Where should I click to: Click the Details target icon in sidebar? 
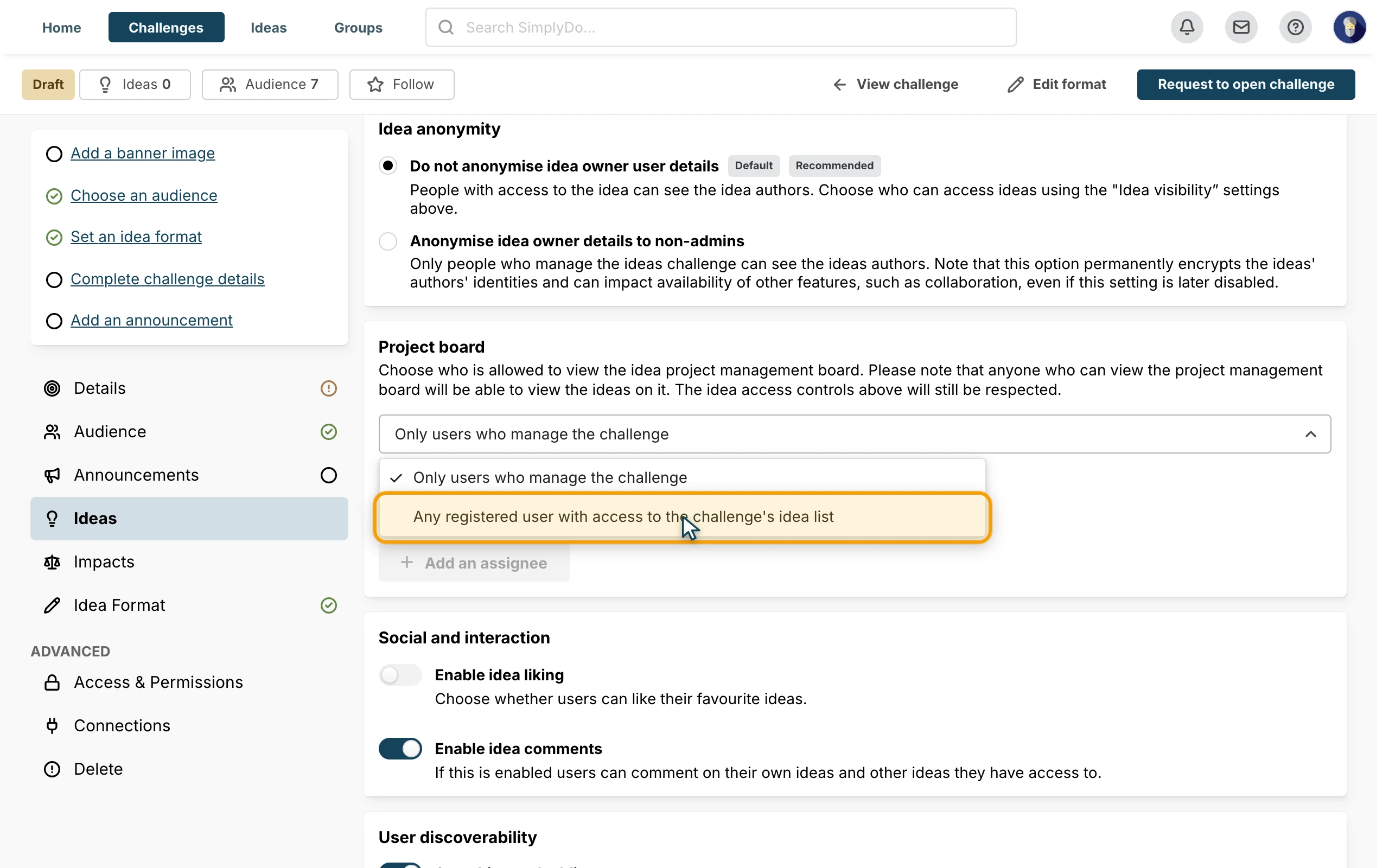(52, 388)
